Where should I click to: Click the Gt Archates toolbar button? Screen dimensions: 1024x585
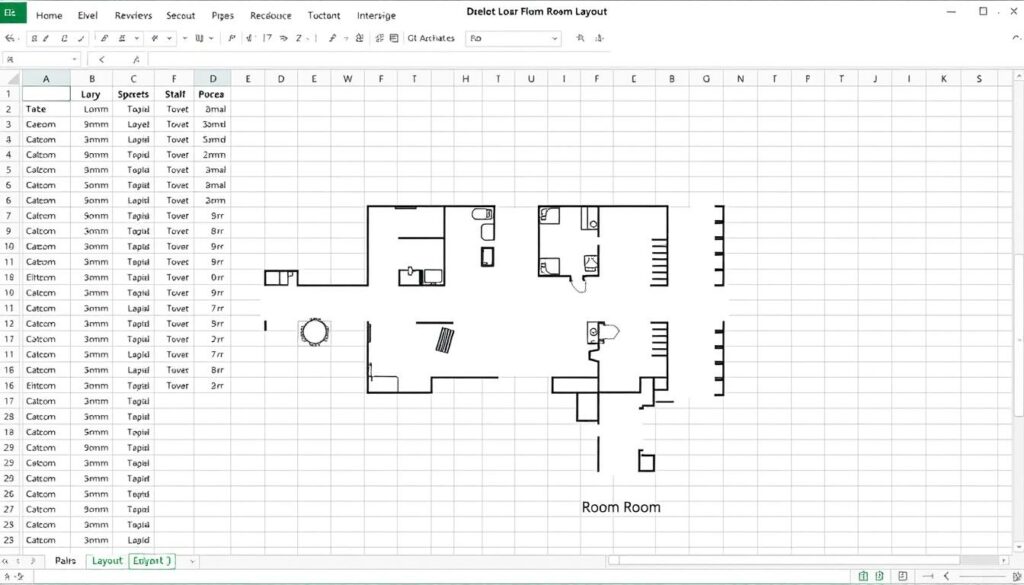coord(430,39)
